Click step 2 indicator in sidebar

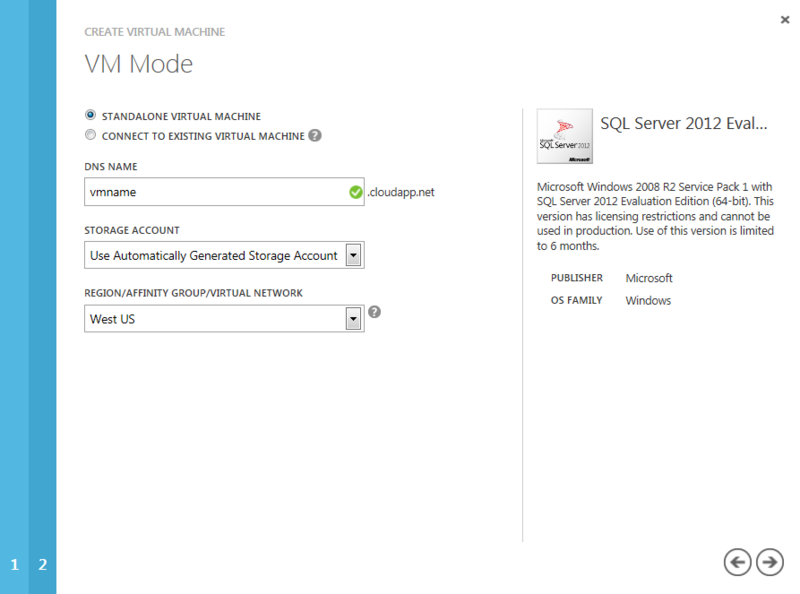pyautogui.click(x=42, y=564)
